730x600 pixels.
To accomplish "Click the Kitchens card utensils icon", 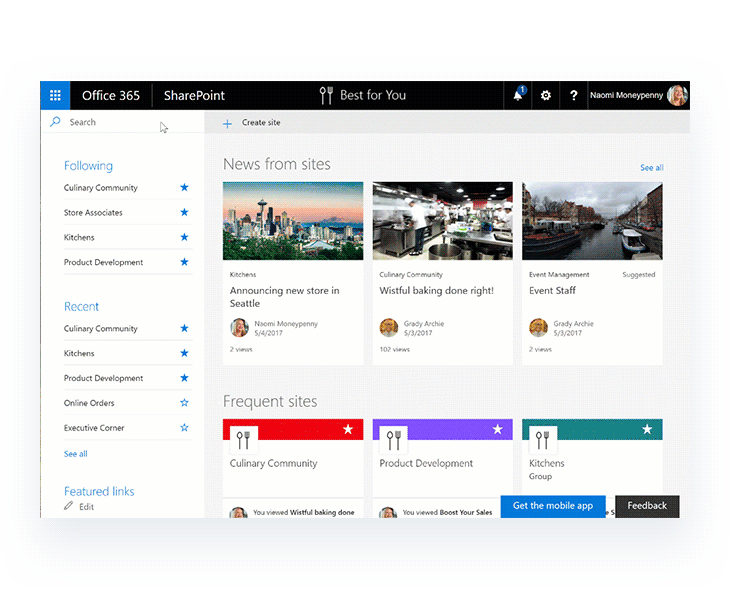I will [543, 439].
